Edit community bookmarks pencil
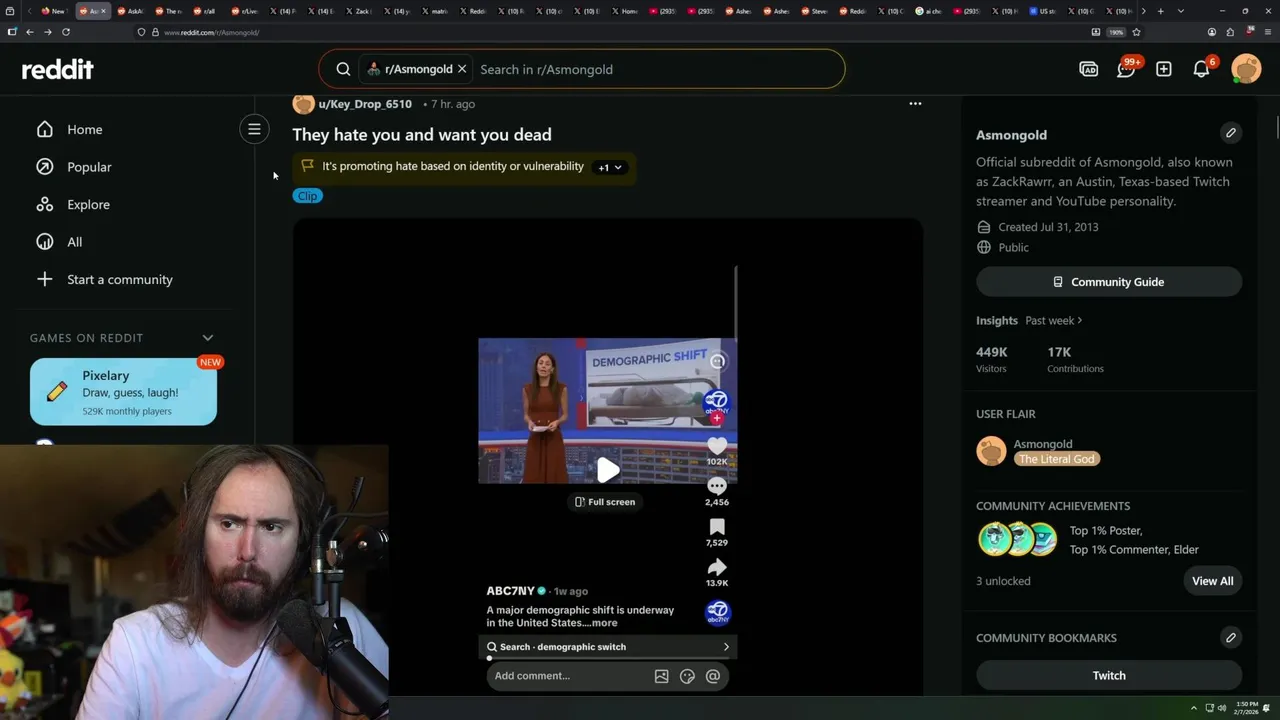 [x=1231, y=637]
